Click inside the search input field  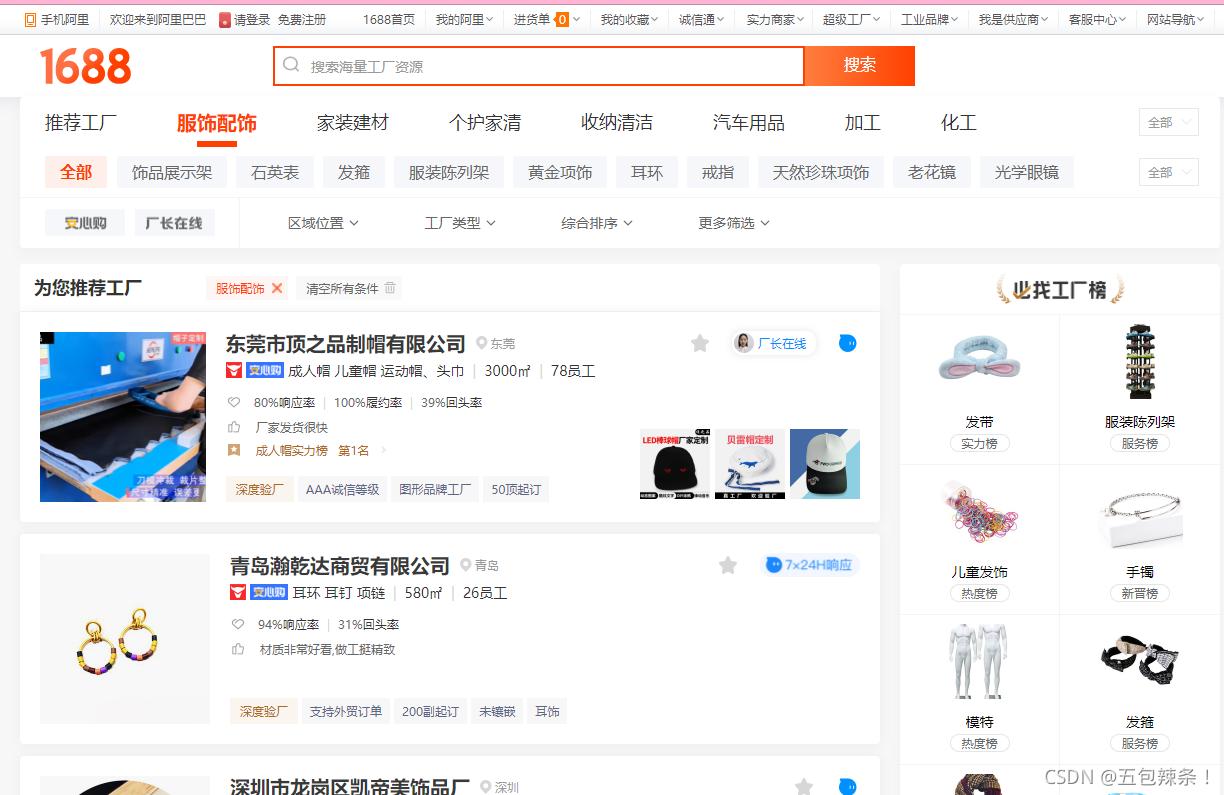click(540, 64)
